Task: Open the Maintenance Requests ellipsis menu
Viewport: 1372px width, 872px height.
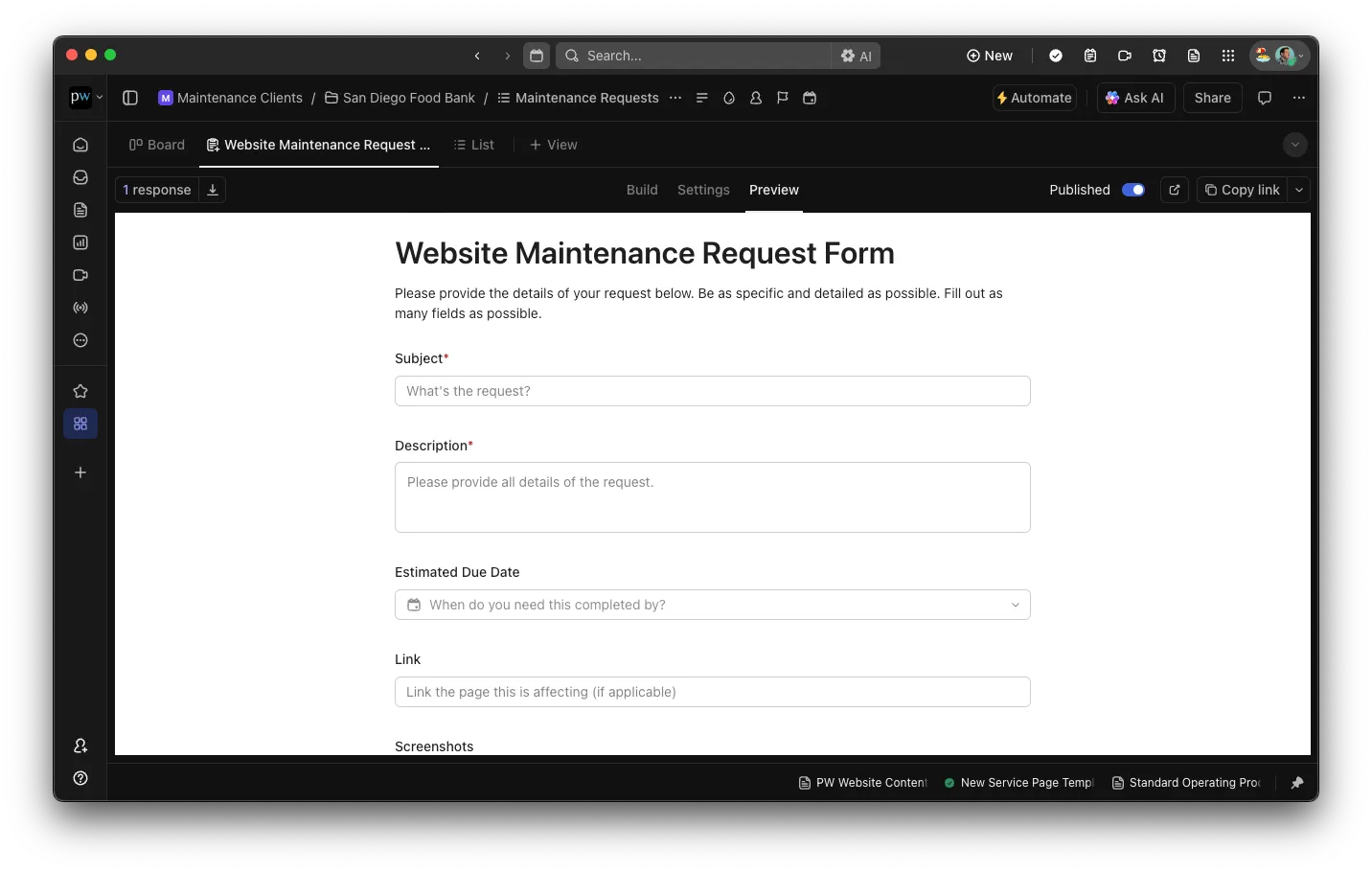Action: pyautogui.click(x=675, y=98)
